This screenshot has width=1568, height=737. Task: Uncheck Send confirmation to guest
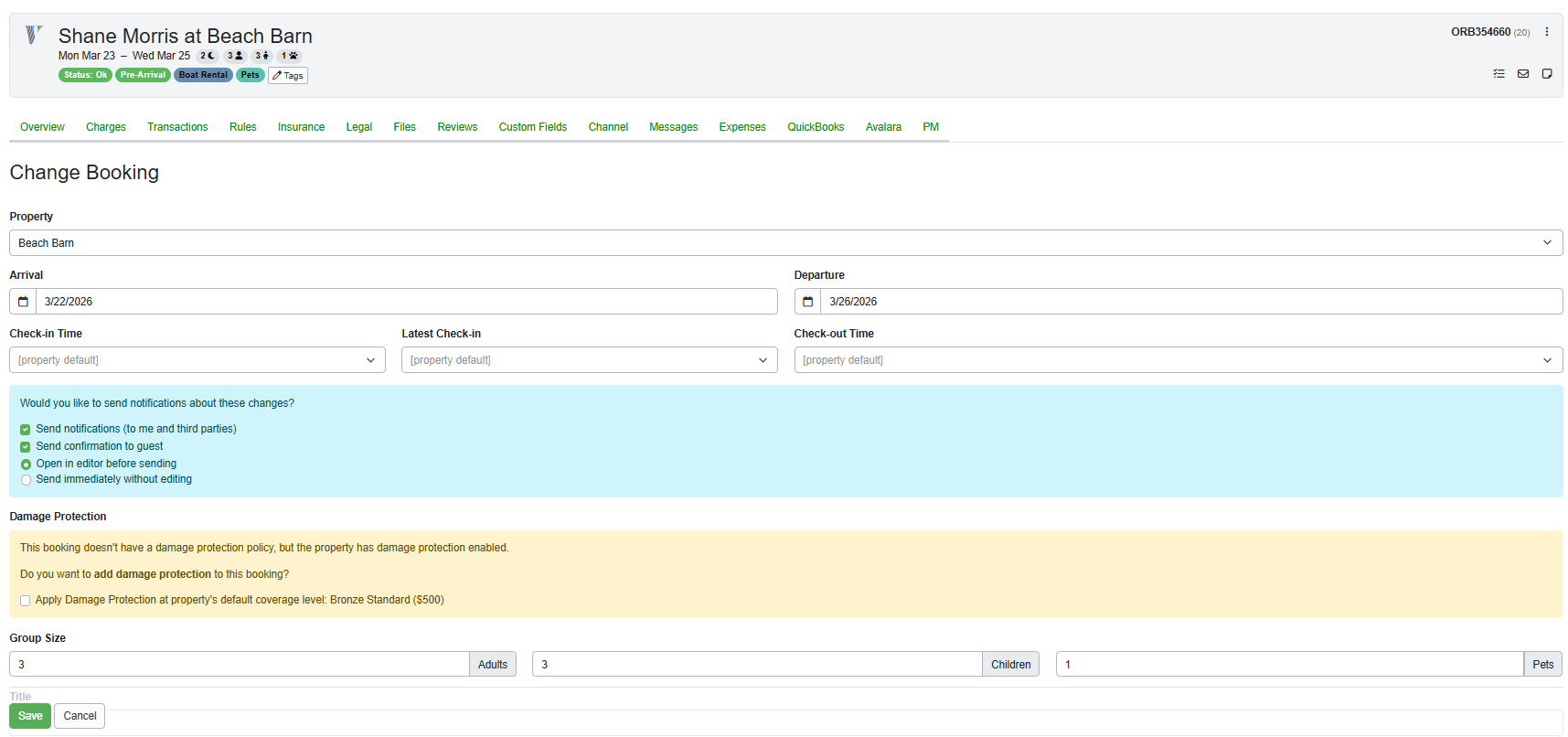coord(26,447)
